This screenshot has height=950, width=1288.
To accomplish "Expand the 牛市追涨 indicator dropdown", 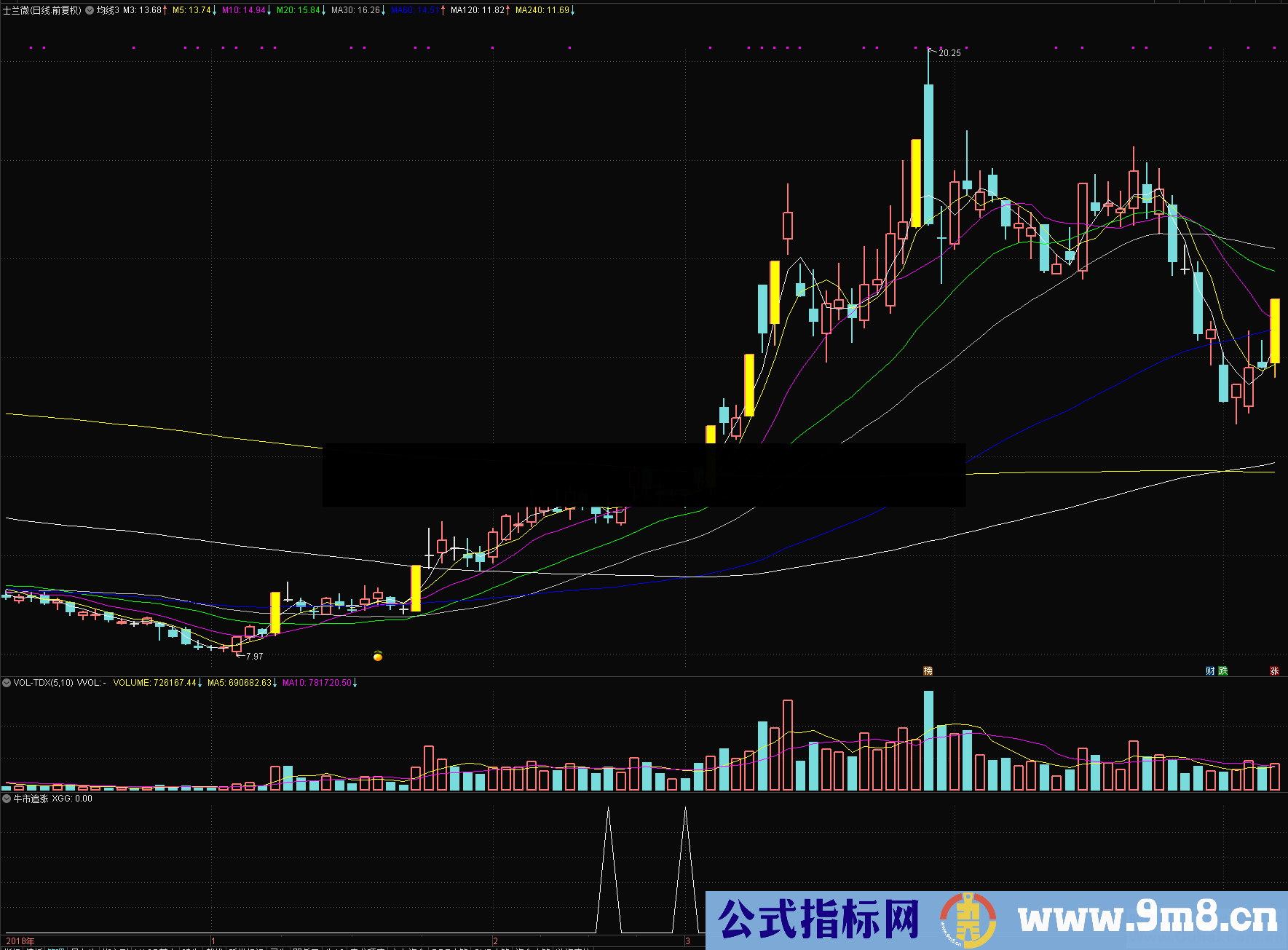I will pos(7,799).
